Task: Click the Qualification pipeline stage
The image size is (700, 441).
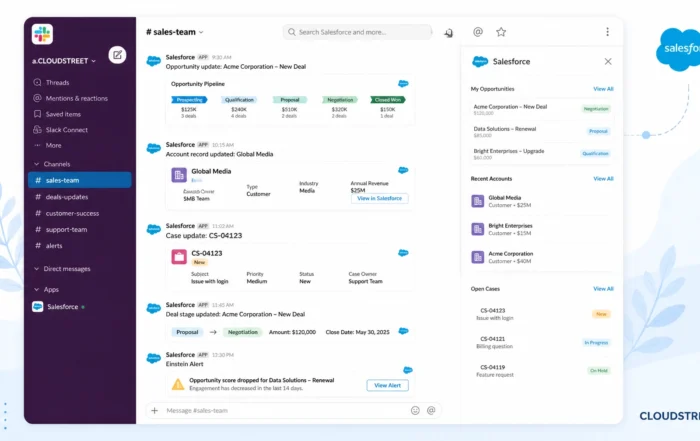Action: [x=239, y=100]
